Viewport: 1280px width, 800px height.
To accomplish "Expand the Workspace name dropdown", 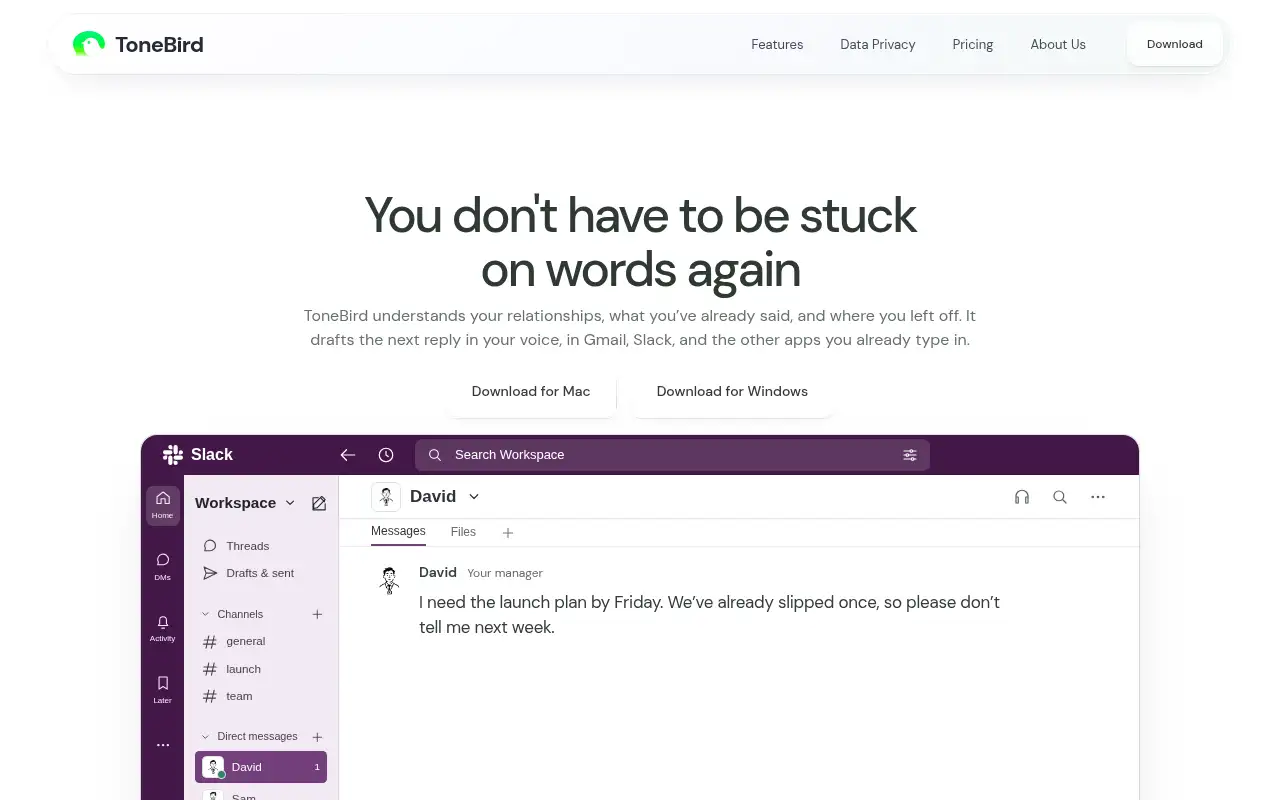I will [x=290, y=503].
